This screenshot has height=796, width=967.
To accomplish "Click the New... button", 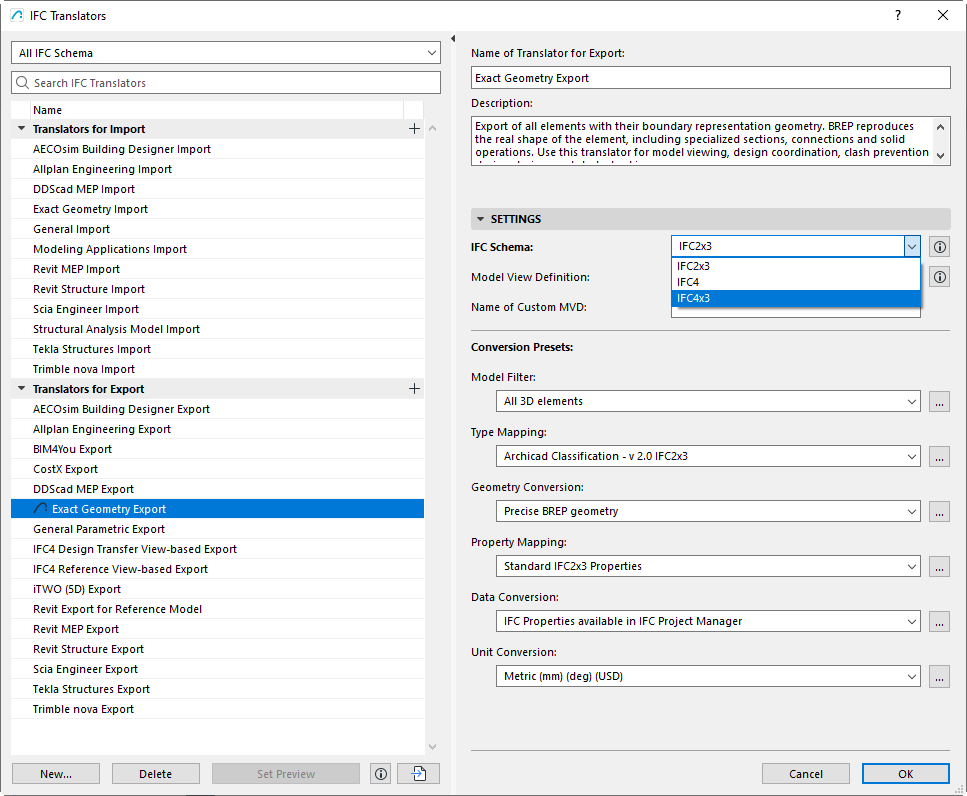I will [x=56, y=774].
